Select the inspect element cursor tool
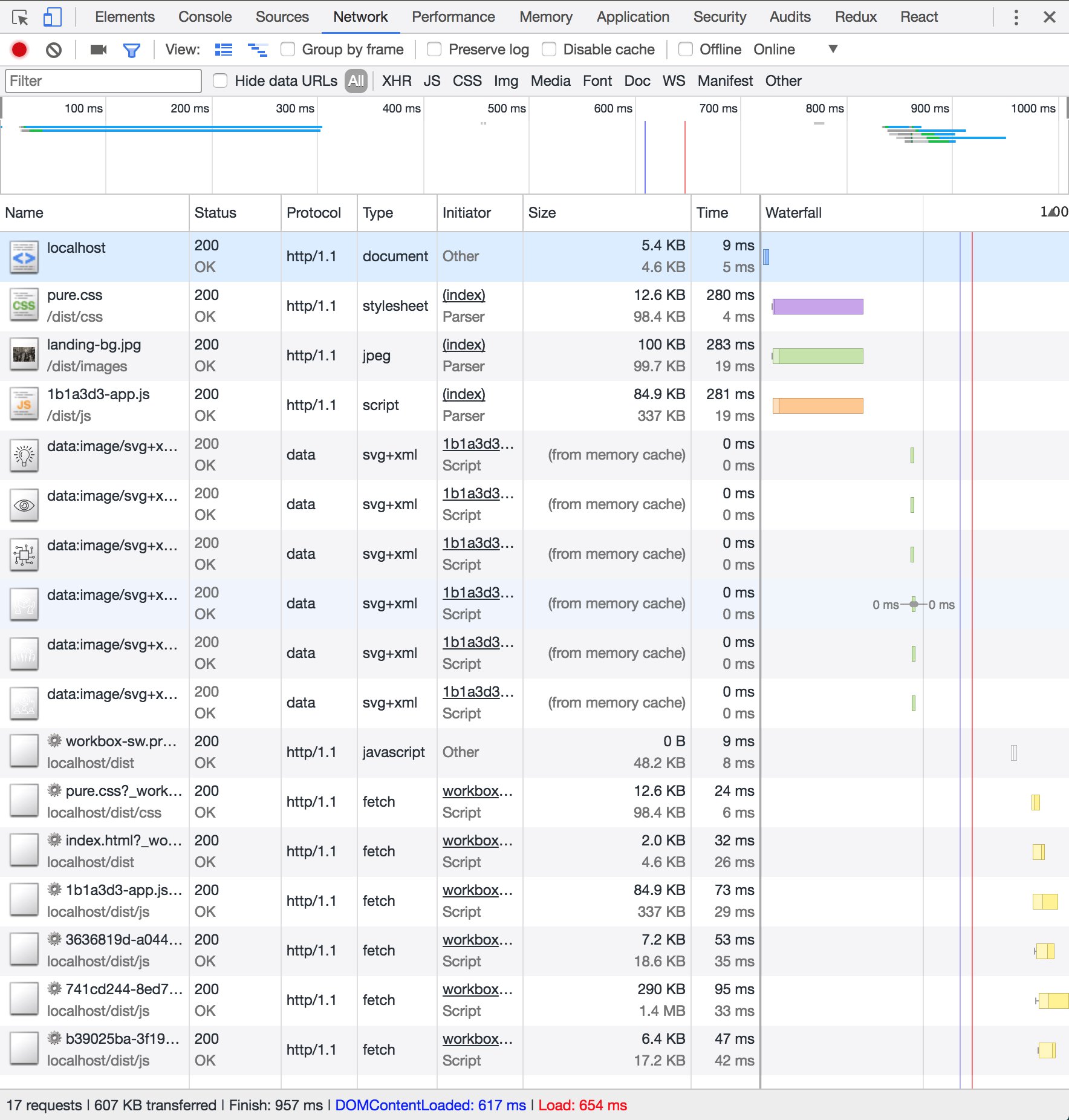The width and height of the screenshot is (1069, 1120). pos(21,16)
